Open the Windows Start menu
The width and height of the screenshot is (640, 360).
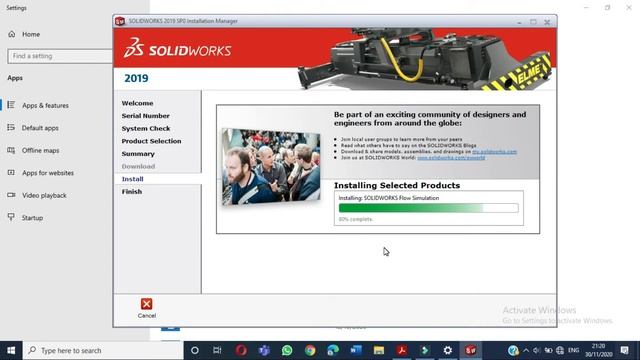pos(11,350)
